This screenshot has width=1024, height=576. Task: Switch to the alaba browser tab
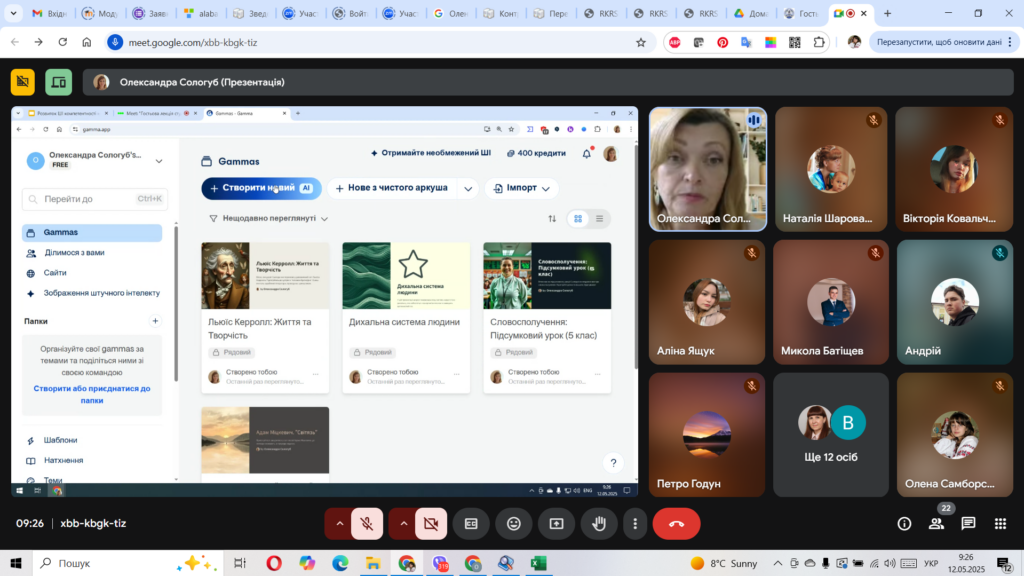201,13
